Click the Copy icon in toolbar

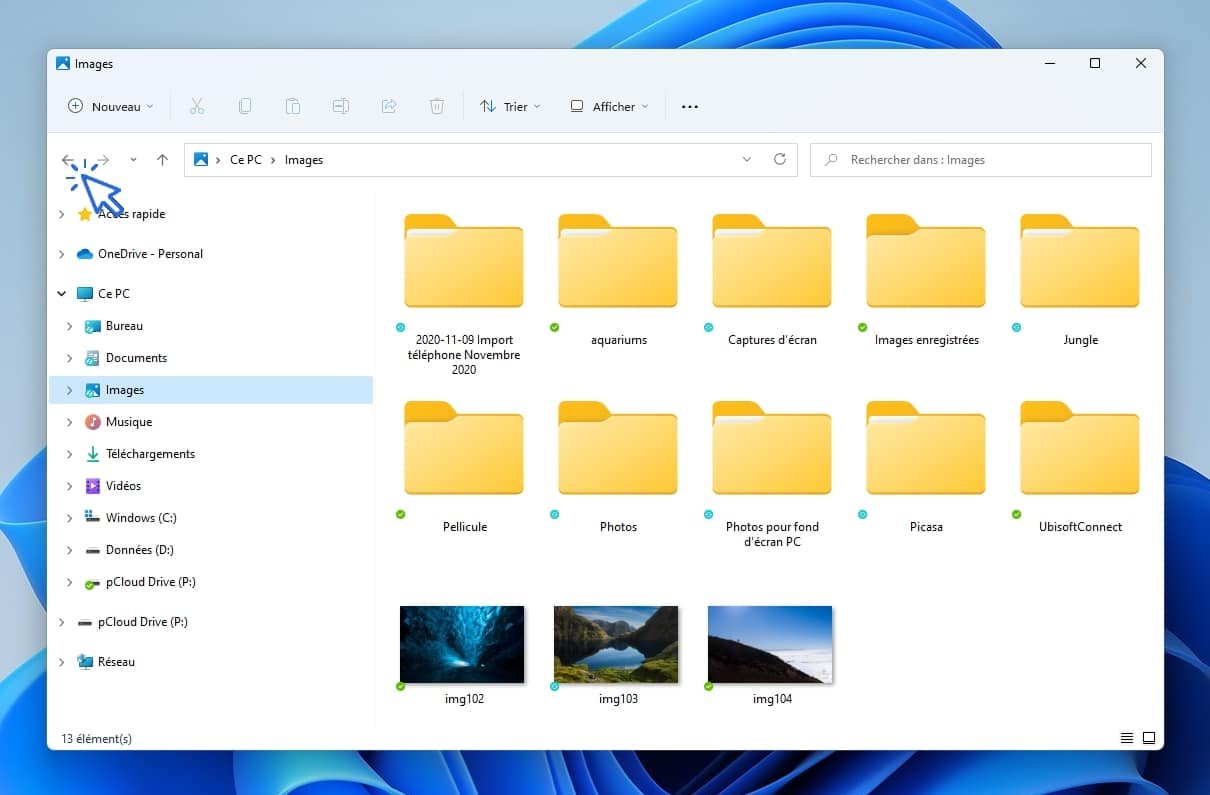click(245, 106)
